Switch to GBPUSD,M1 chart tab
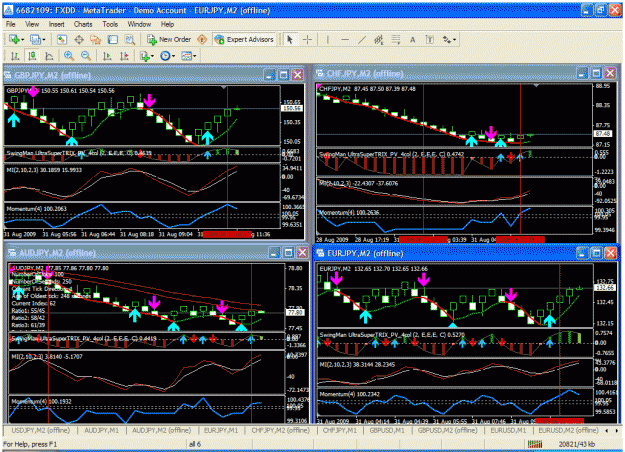This screenshot has width=625, height=452. click(387, 430)
